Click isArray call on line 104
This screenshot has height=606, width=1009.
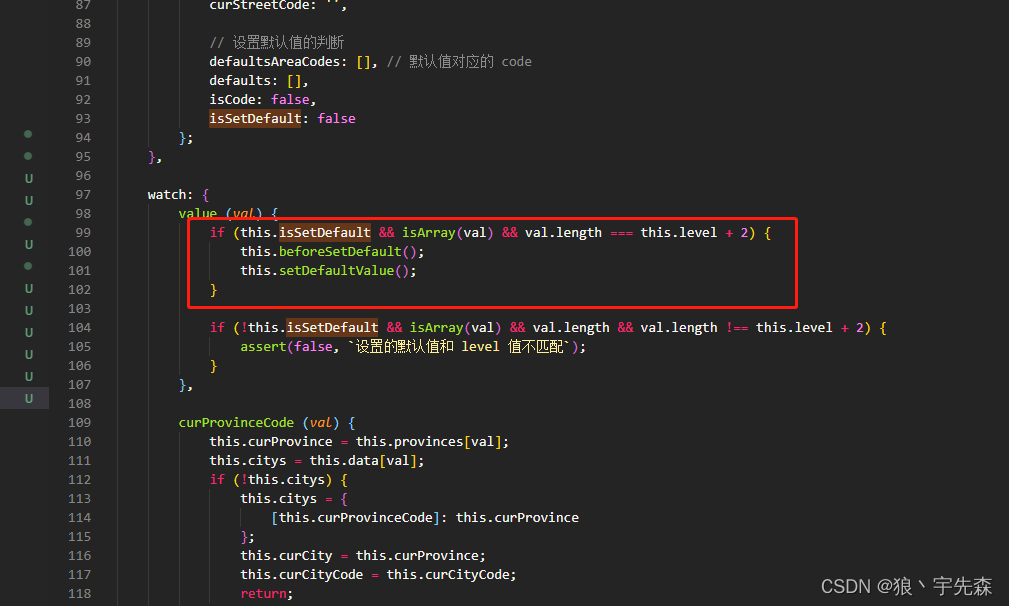point(436,328)
